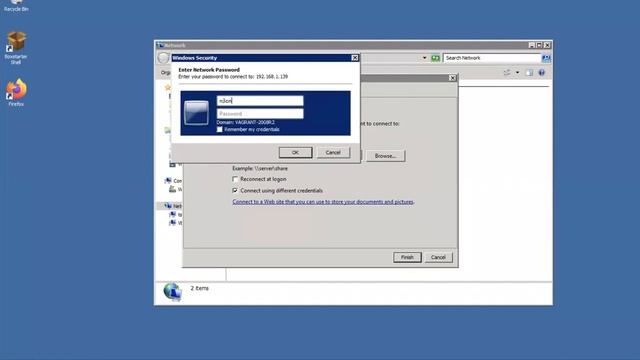Screen dimensions: 640x360
Task: Cancel the Map Network Drive wizard
Action: (x=438, y=257)
